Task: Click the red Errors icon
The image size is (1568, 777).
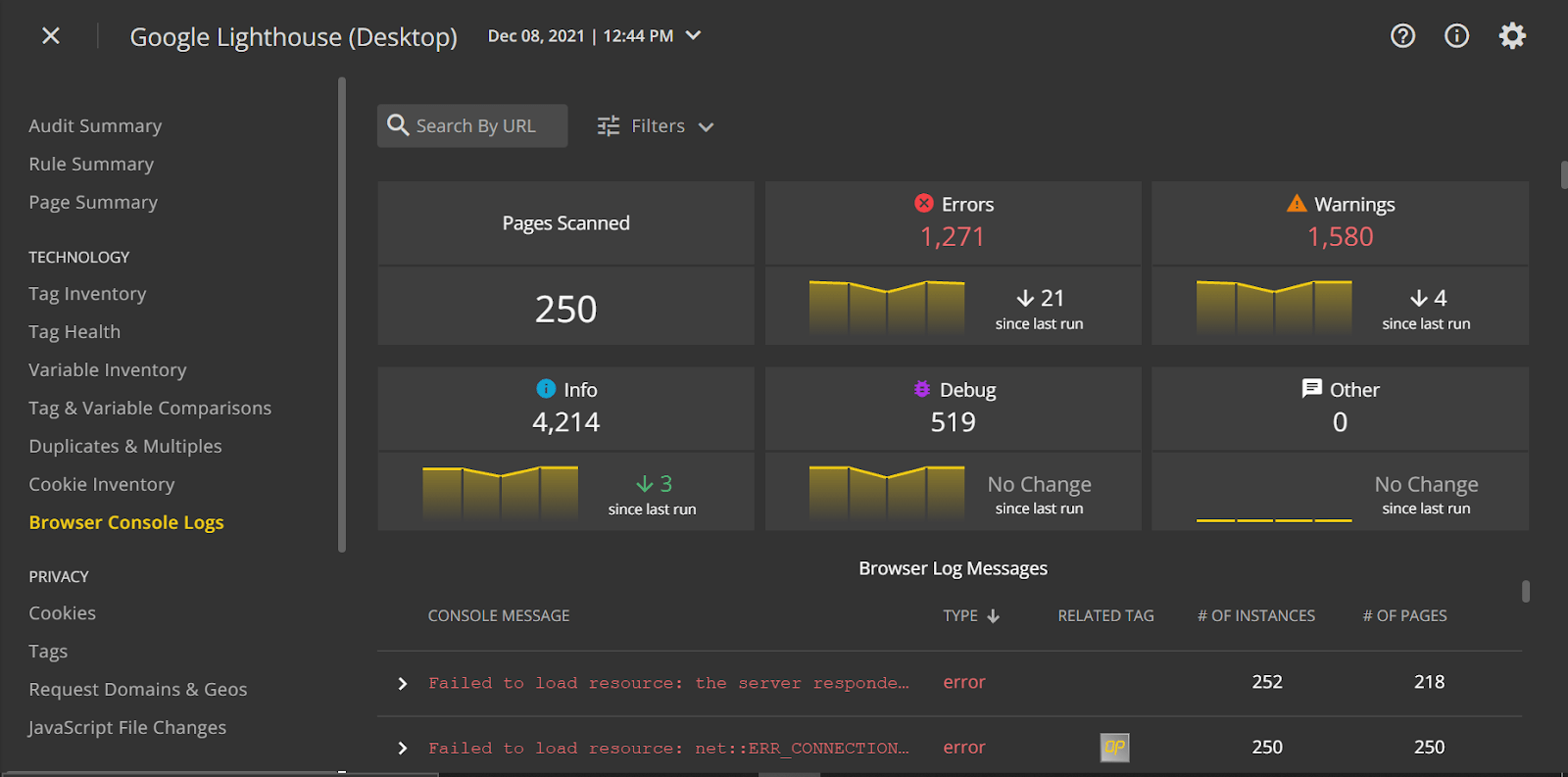Action: 924,204
